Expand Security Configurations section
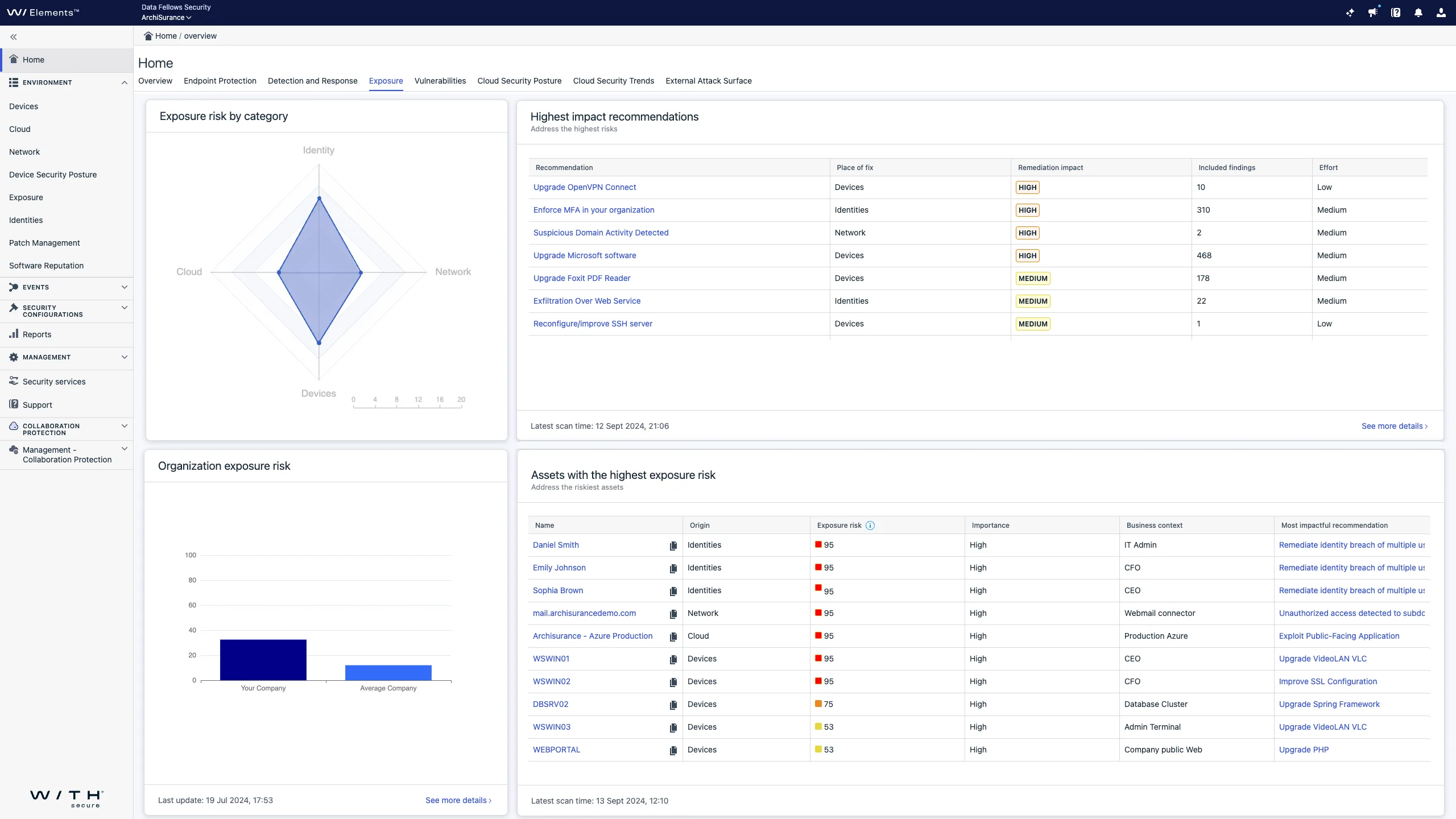The width and height of the screenshot is (1456, 819). [124, 308]
